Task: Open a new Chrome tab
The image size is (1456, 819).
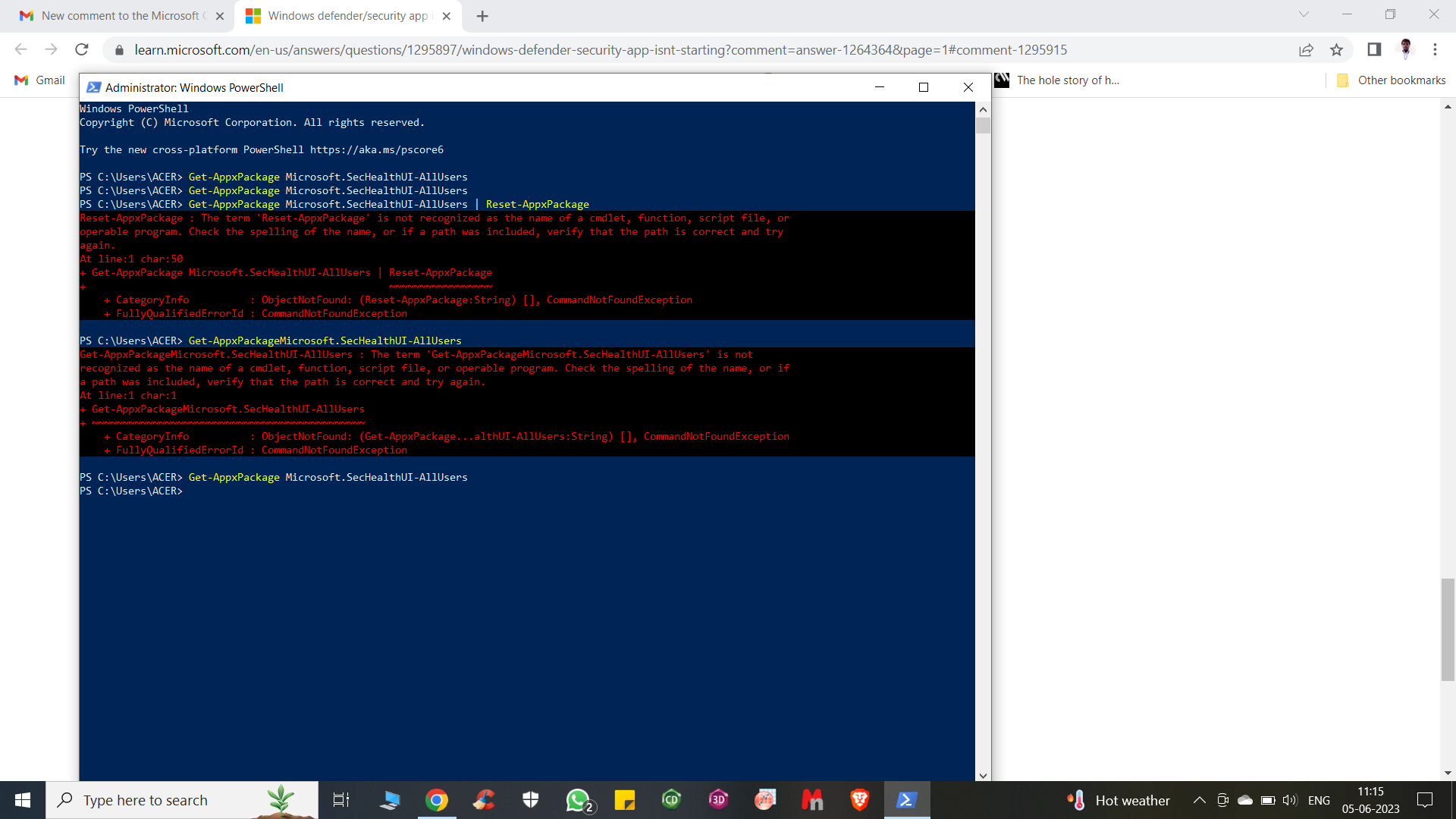Action: (x=482, y=16)
